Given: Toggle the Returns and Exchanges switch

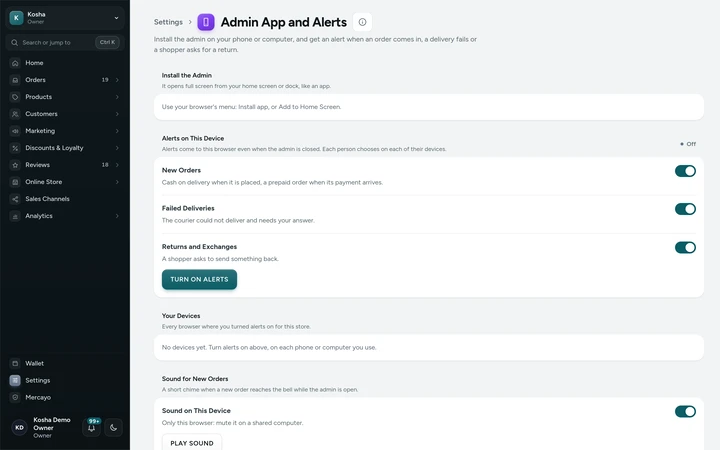Looking at the screenshot, I should point(685,248).
